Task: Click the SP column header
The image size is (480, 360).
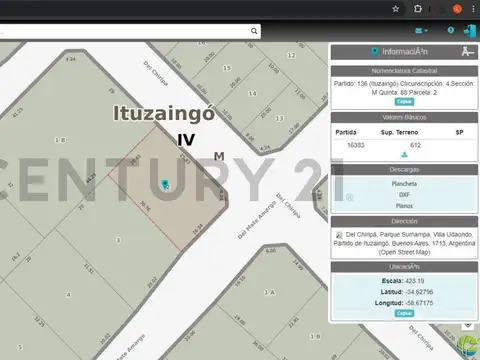Action: pos(459,132)
